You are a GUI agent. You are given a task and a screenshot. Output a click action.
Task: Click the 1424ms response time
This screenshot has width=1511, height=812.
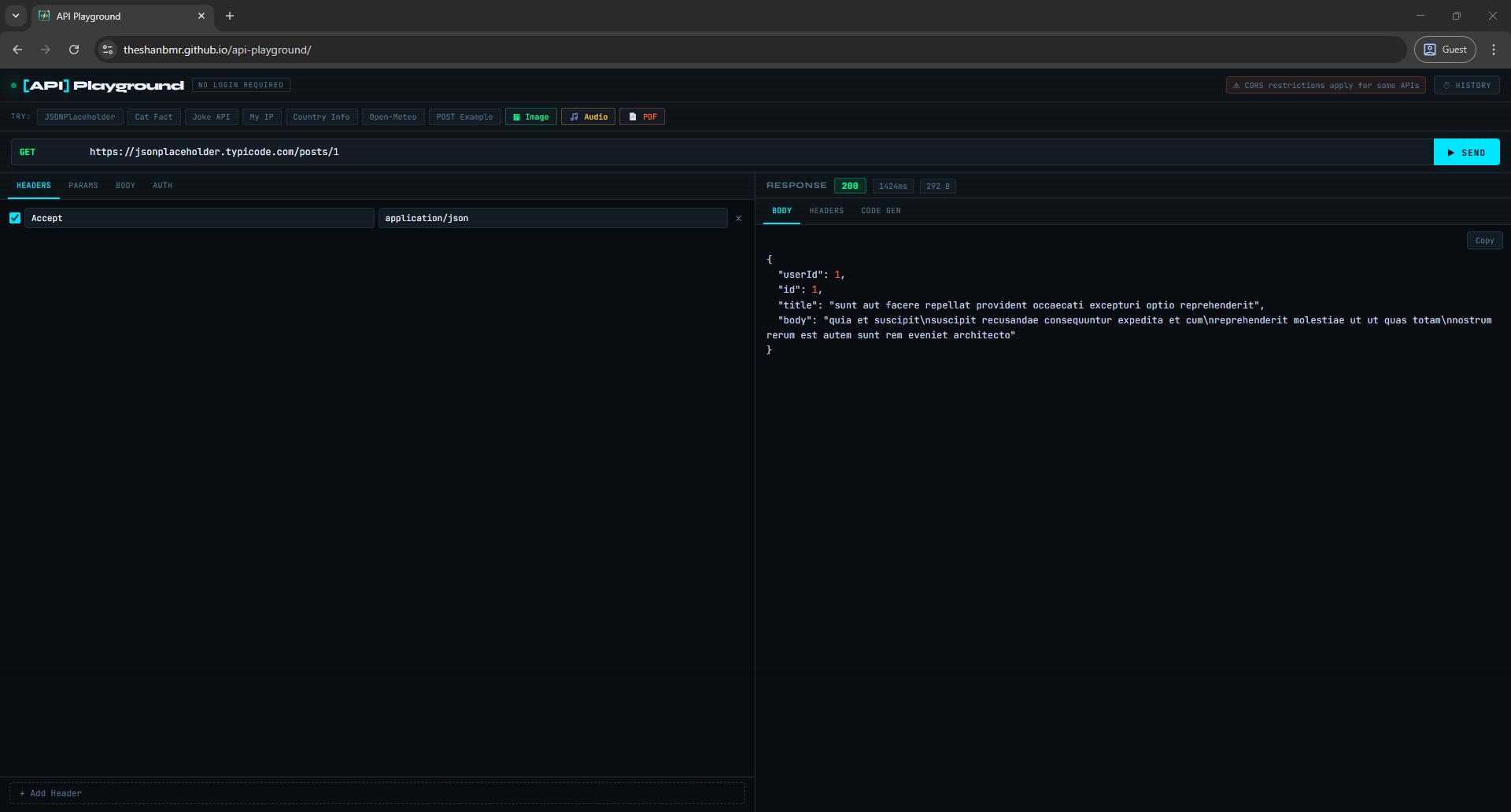pyautogui.click(x=892, y=186)
